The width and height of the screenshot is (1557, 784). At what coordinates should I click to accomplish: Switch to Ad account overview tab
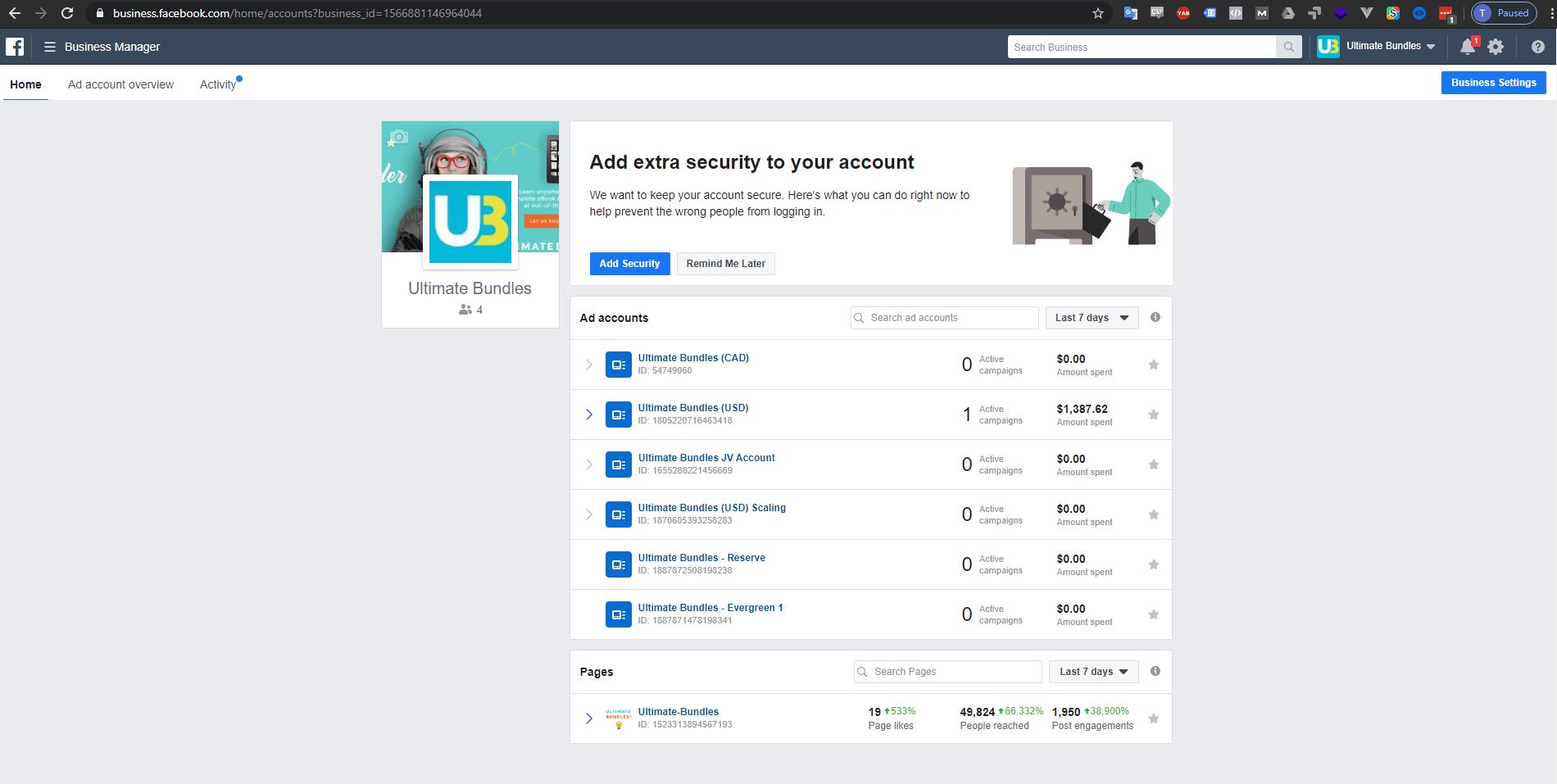[120, 84]
